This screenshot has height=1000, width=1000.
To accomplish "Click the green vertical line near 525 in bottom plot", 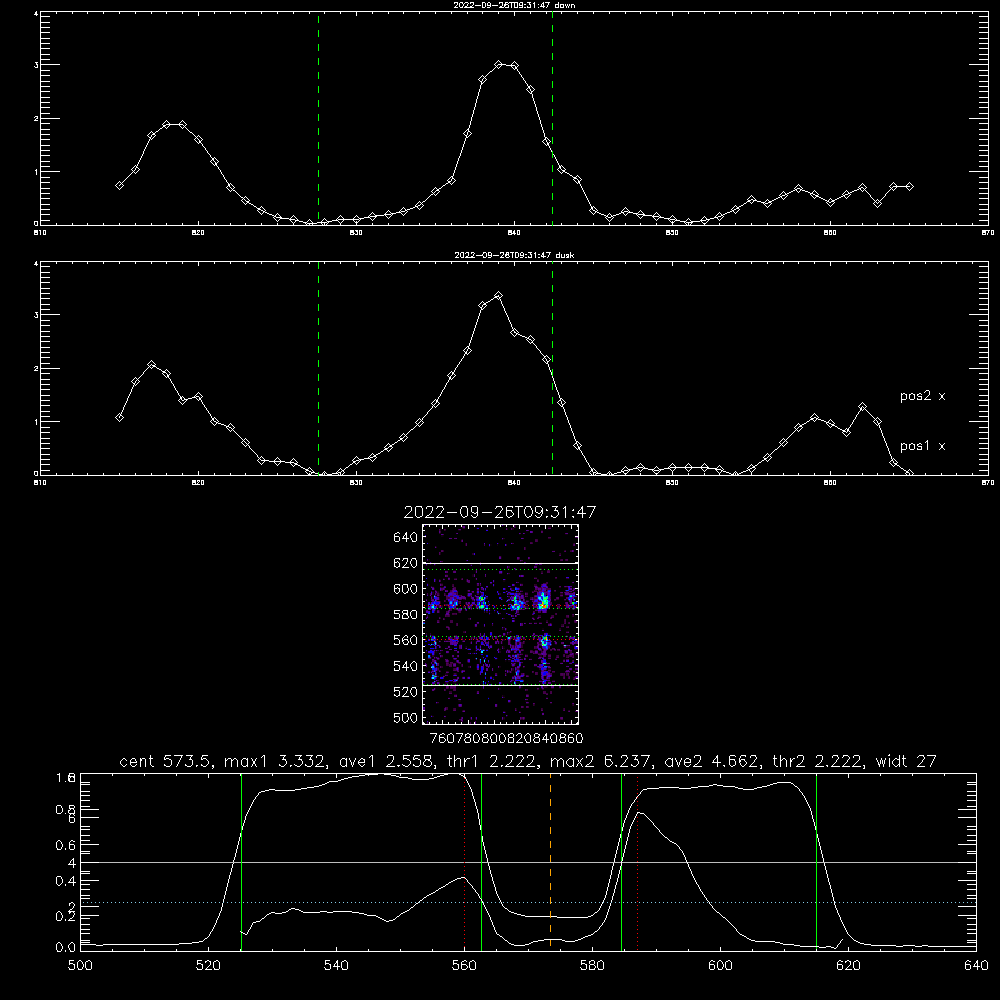I will click(241, 862).
